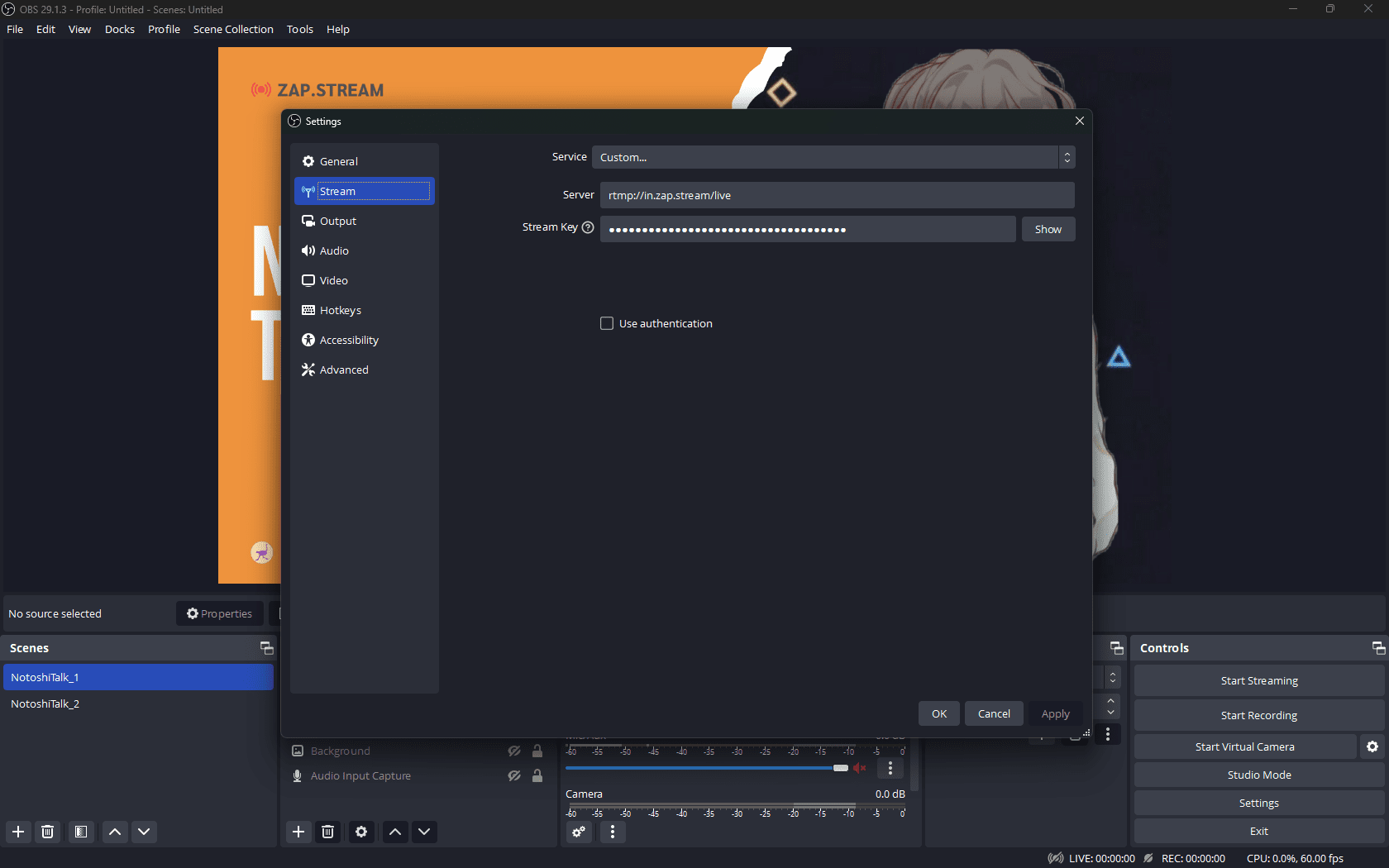Click the Stream Key help question mark icon
The height and width of the screenshot is (868, 1389).
tap(588, 227)
